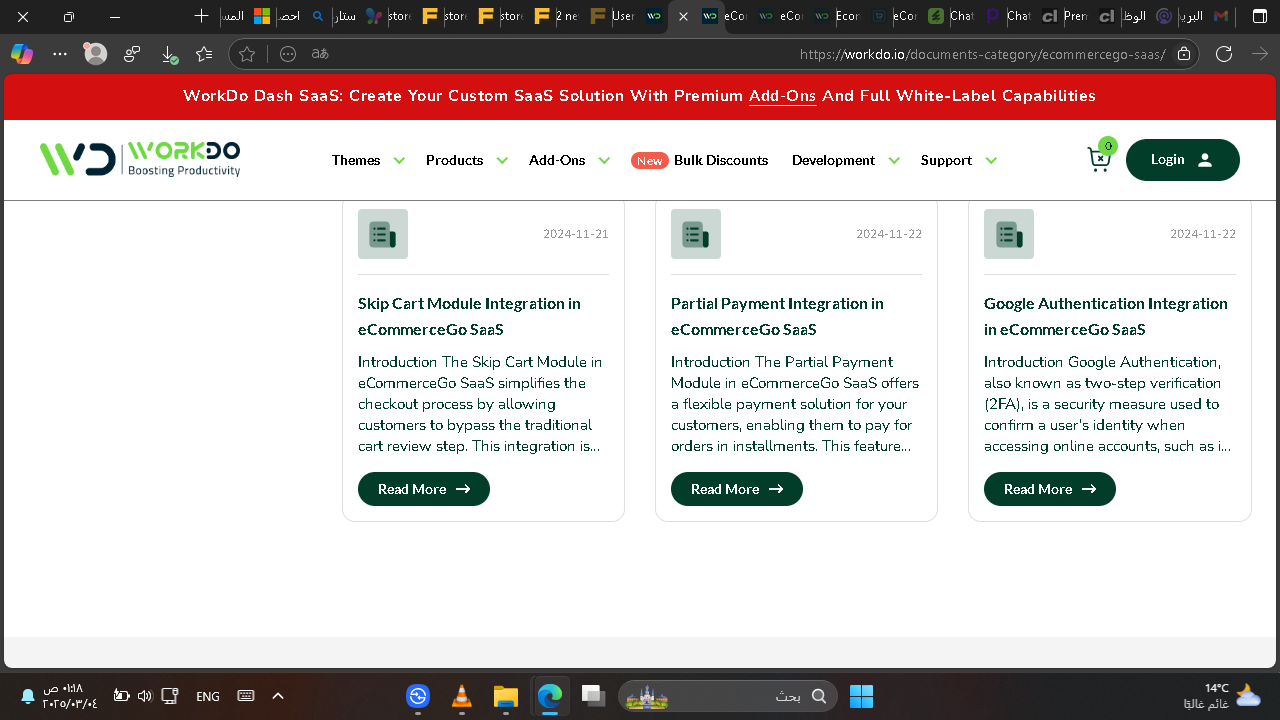Open the shopping cart icon

coord(1099,159)
